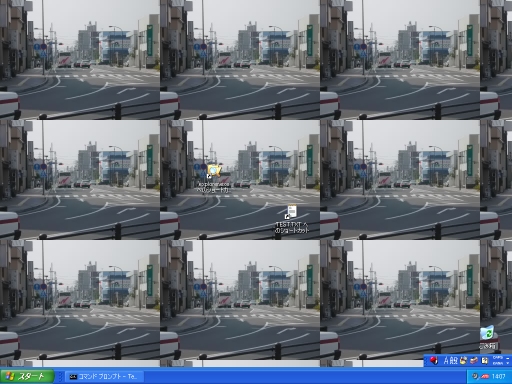
Task: Select the explorer.exe shortcut icon on desktop
Action: [214, 180]
